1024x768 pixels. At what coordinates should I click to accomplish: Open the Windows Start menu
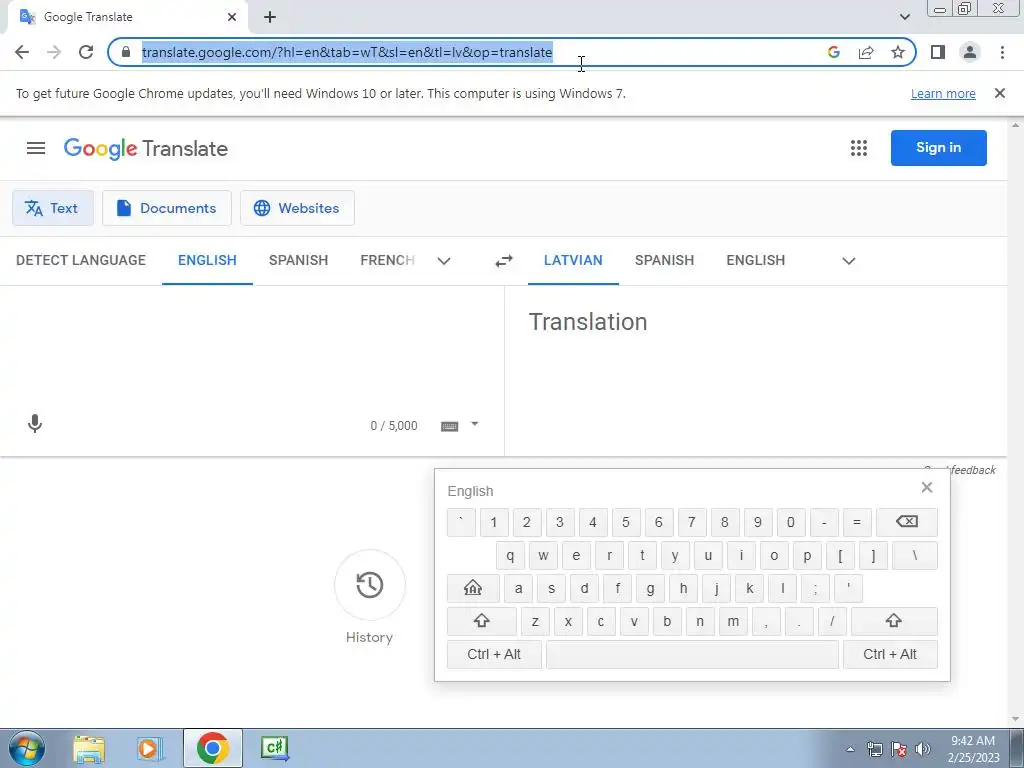(27, 748)
